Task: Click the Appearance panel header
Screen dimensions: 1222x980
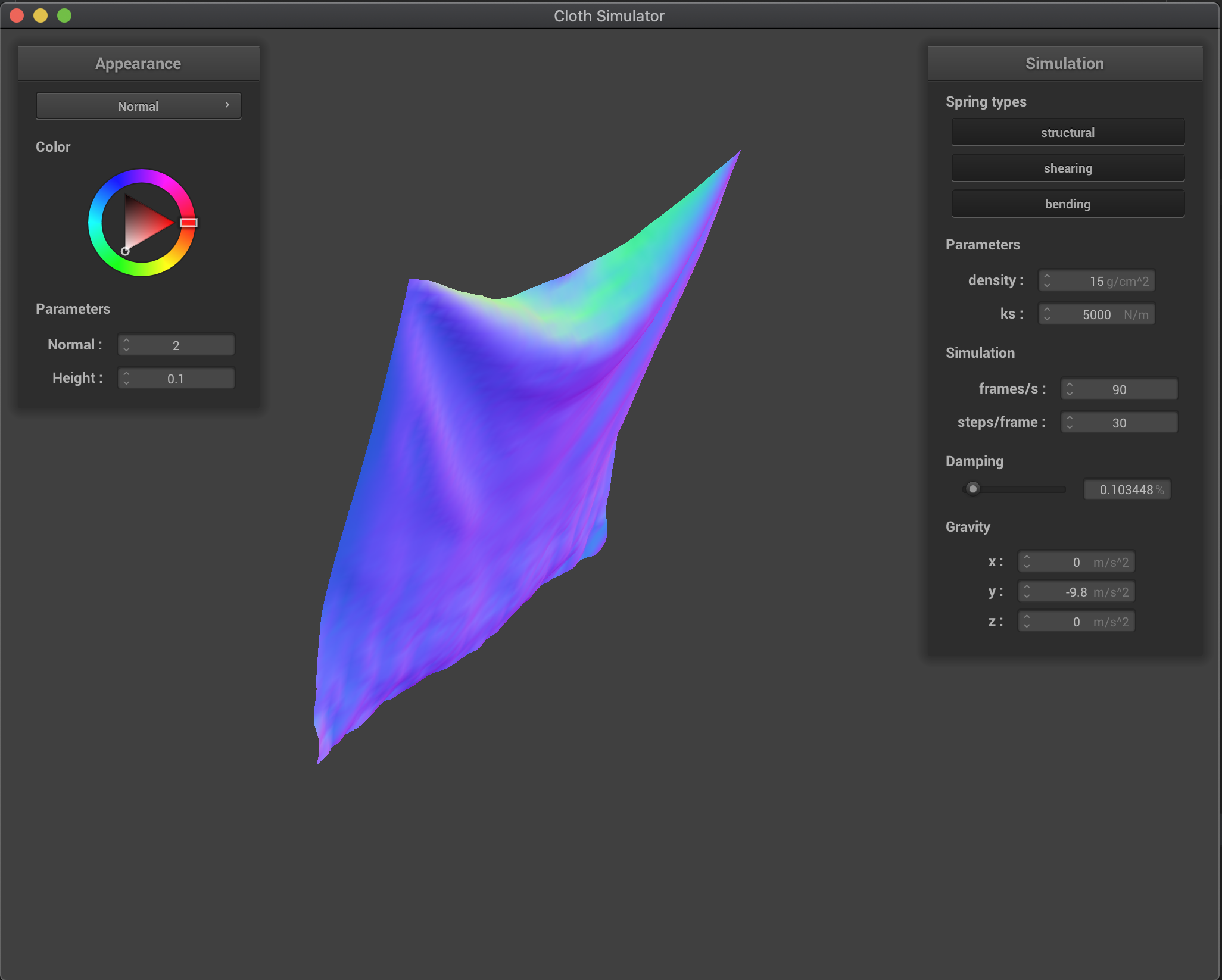Action: pyautogui.click(x=138, y=64)
